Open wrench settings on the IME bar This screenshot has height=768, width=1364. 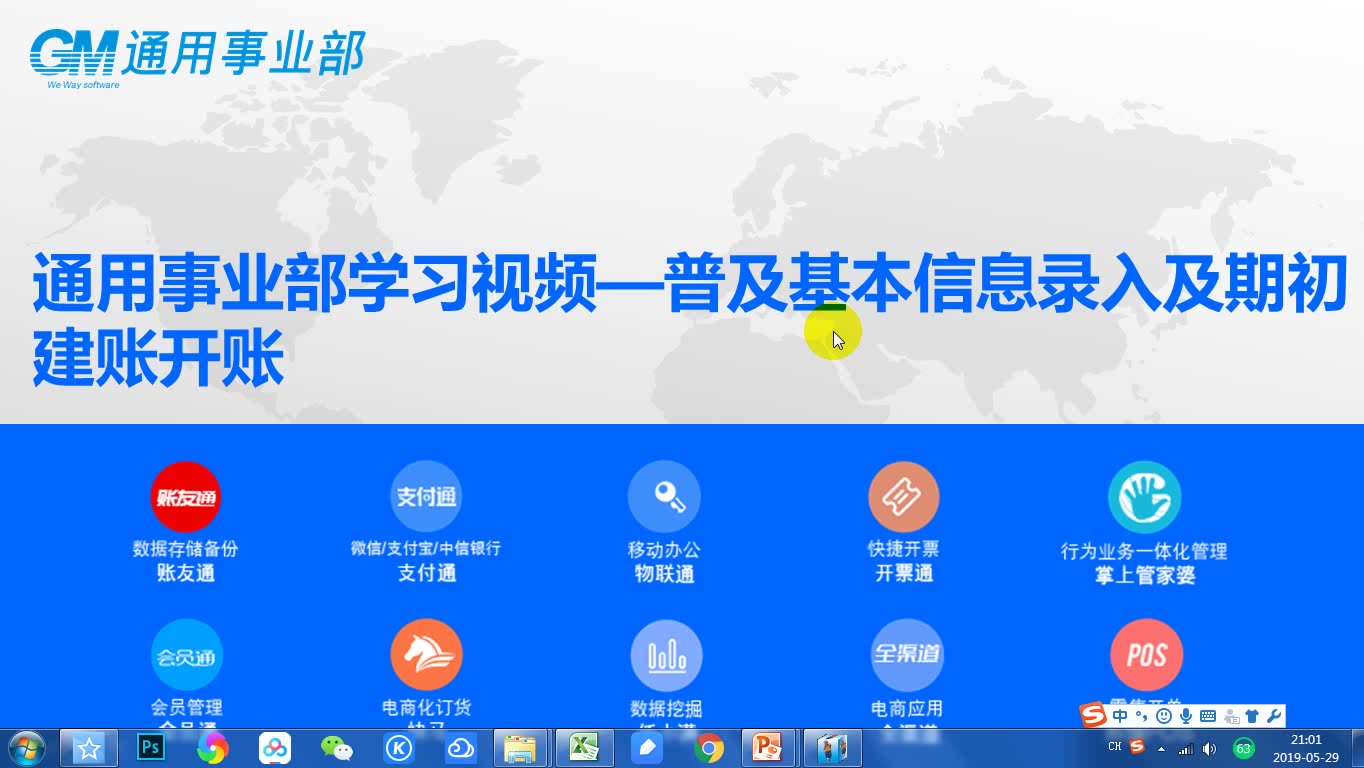(1273, 716)
